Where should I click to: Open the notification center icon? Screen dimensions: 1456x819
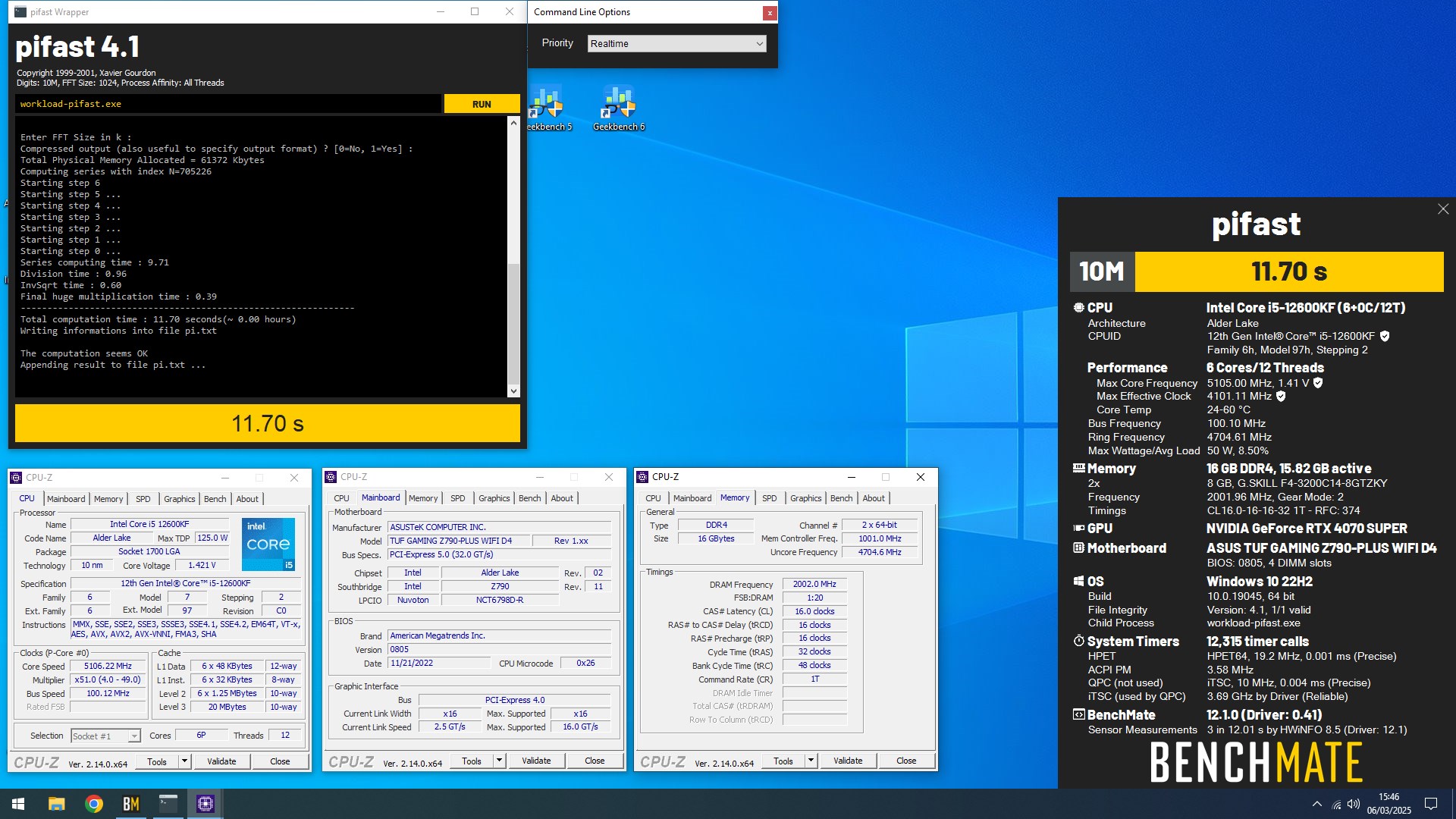coord(1431,804)
